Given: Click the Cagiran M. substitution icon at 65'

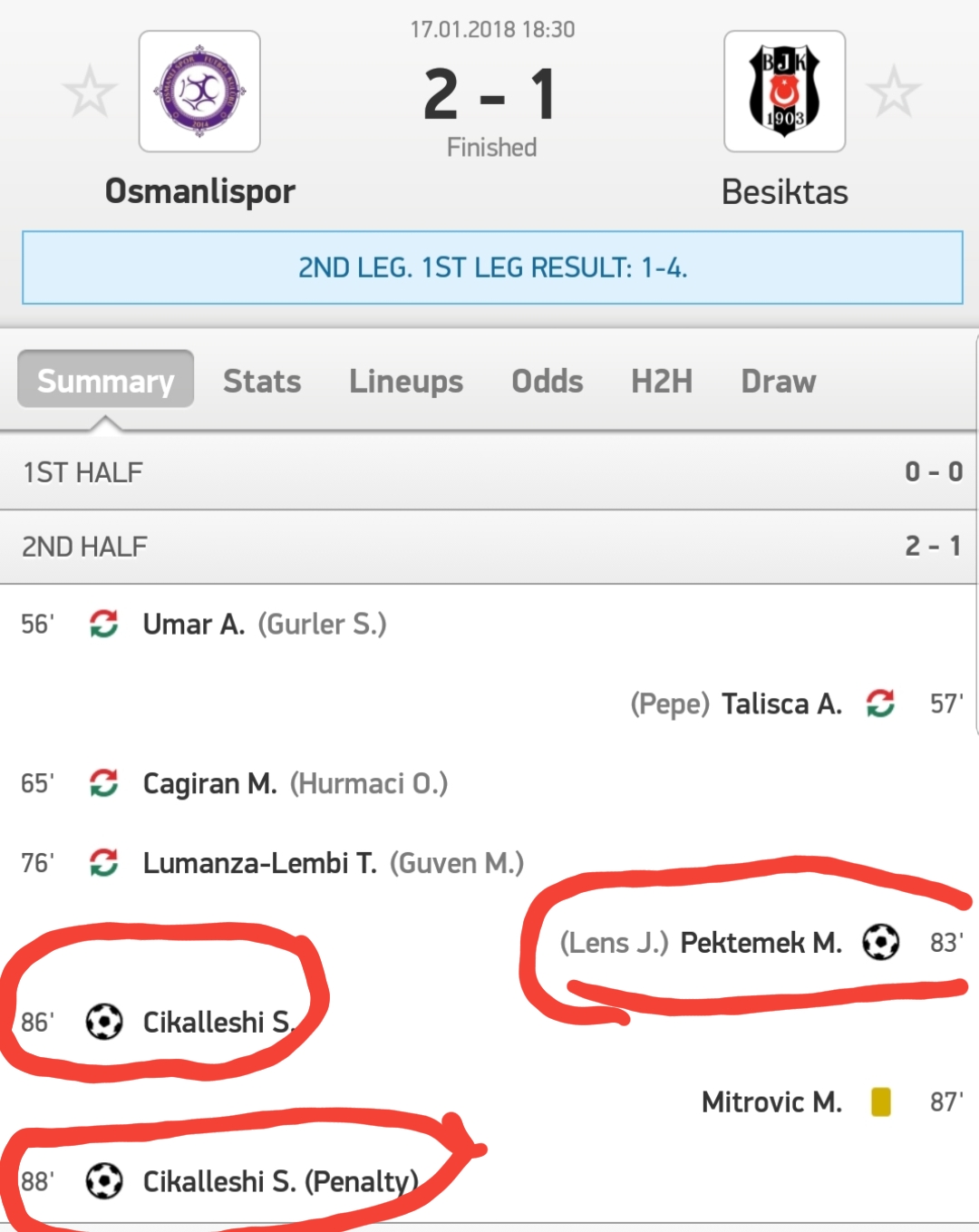Looking at the screenshot, I should [x=104, y=783].
